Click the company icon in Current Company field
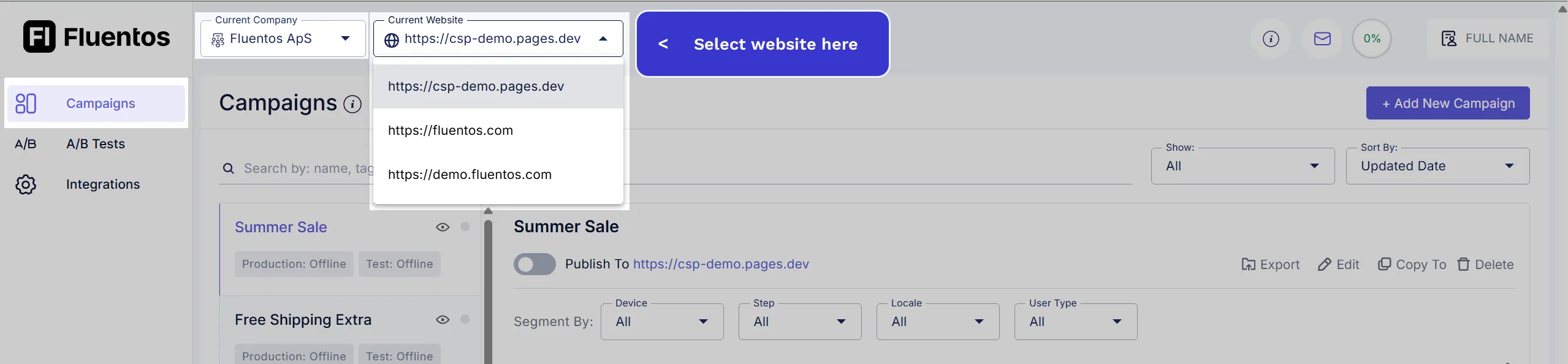The height and width of the screenshot is (364, 1568). click(218, 40)
